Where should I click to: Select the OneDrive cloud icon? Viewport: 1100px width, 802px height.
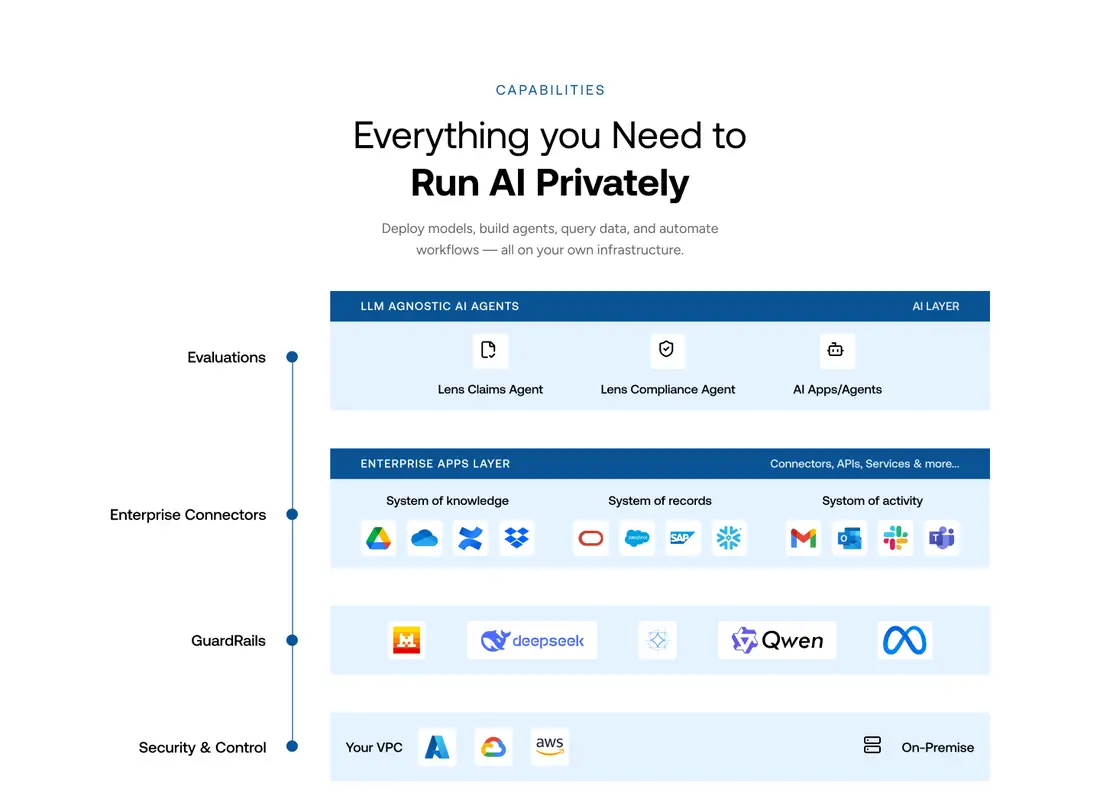coord(424,538)
